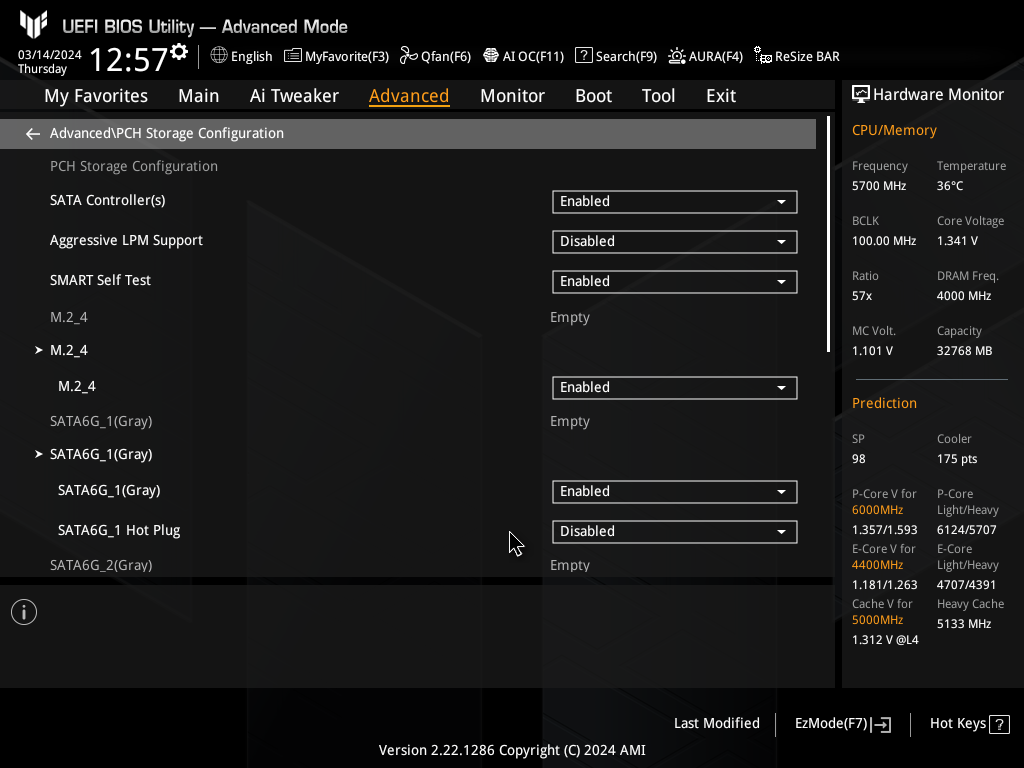The width and height of the screenshot is (1024, 768).
Task: Open the clock settings gear icon
Action: pyautogui.click(x=179, y=52)
